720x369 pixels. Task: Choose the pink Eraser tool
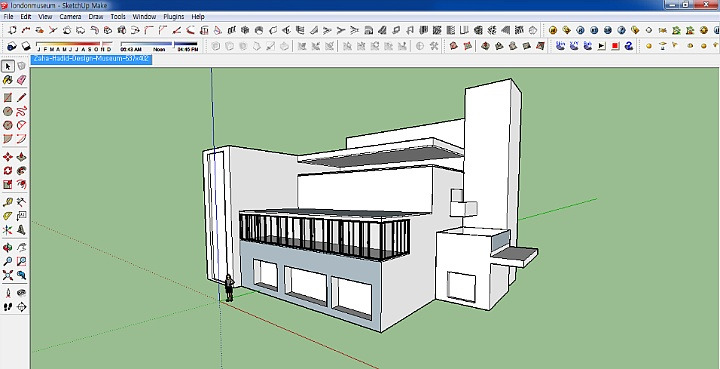click(x=22, y=80)
